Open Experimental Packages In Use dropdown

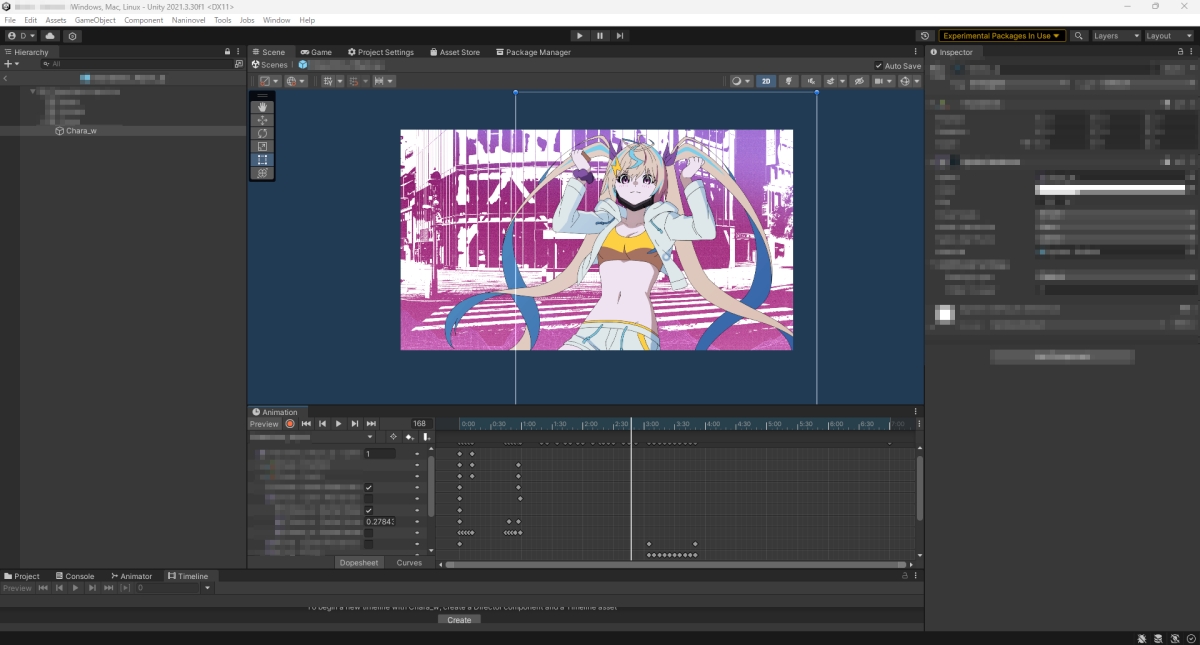[x=1002, y=36]
